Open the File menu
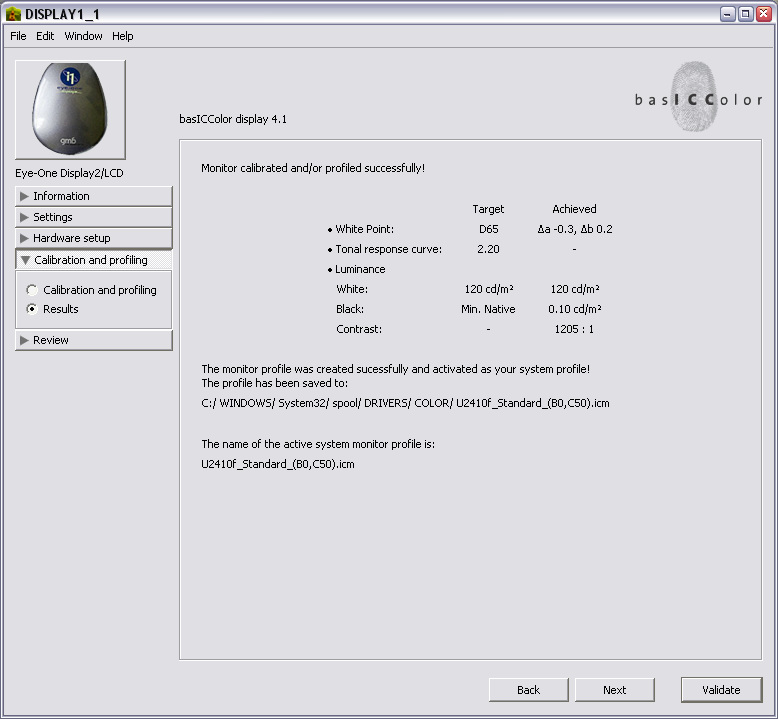 (x=18, y=36)
